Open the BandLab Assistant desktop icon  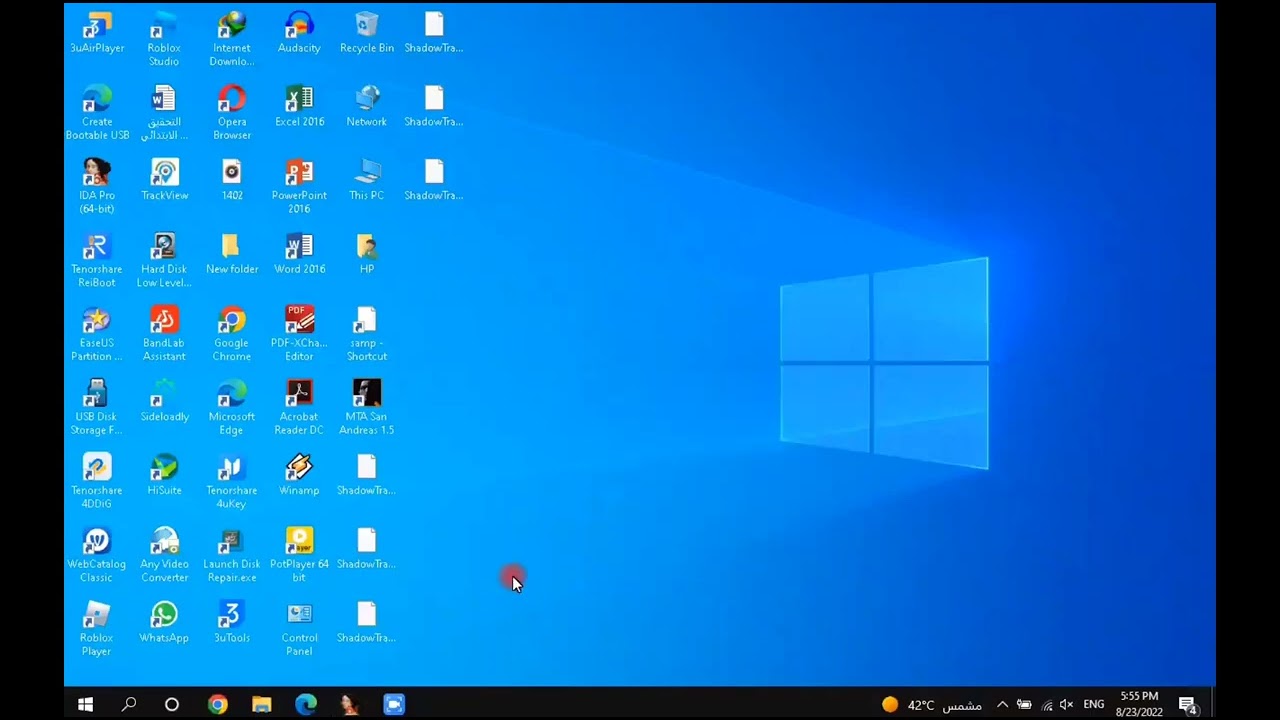coord(164,335)
